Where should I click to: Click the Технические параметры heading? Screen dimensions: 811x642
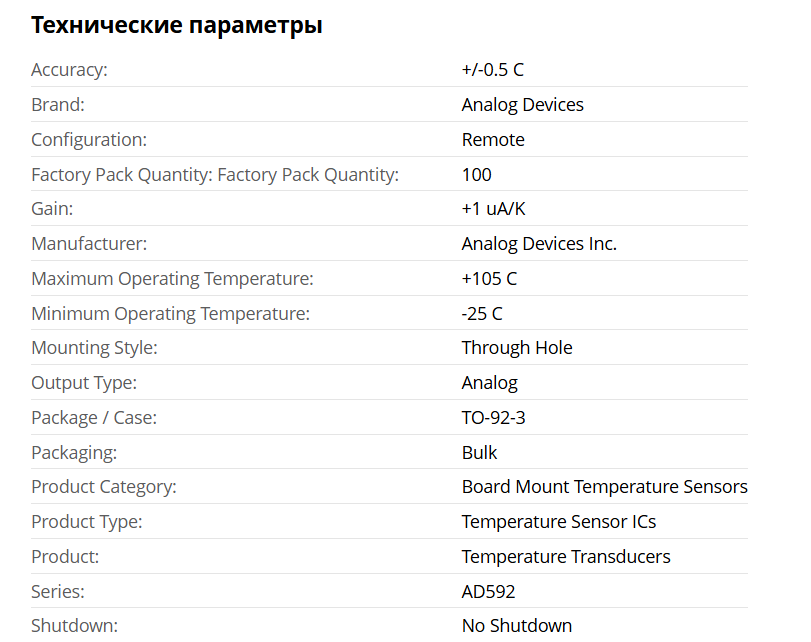[176, 25]
